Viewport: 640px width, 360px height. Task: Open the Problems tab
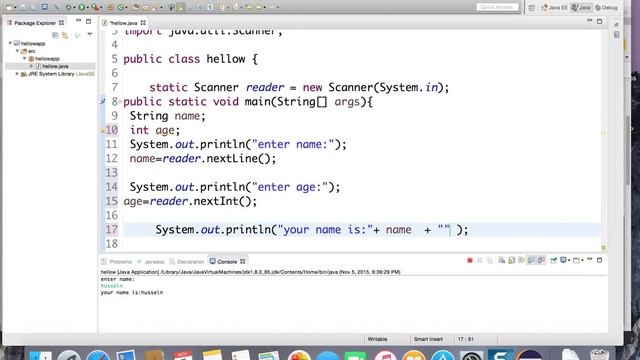coord(117,262)
